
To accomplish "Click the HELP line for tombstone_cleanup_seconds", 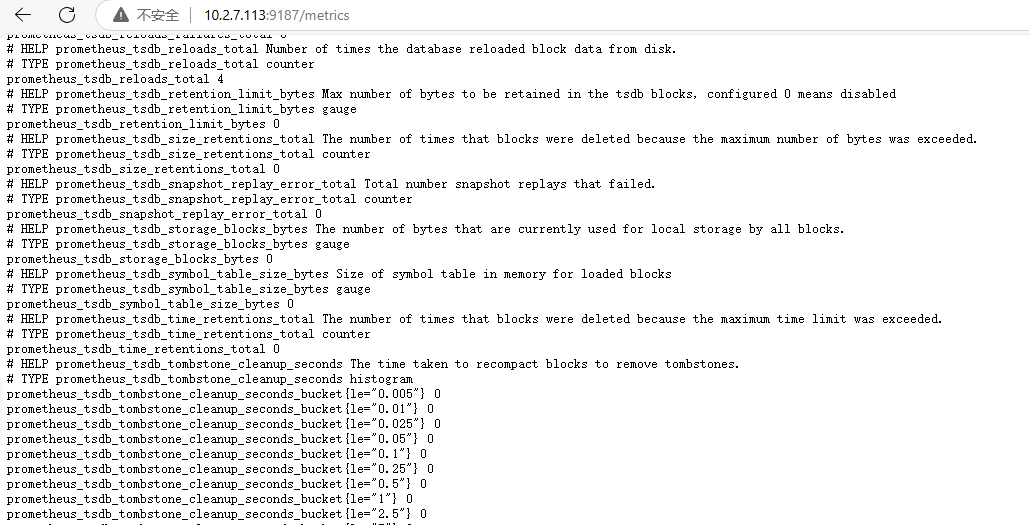I will tap(373, 364).
